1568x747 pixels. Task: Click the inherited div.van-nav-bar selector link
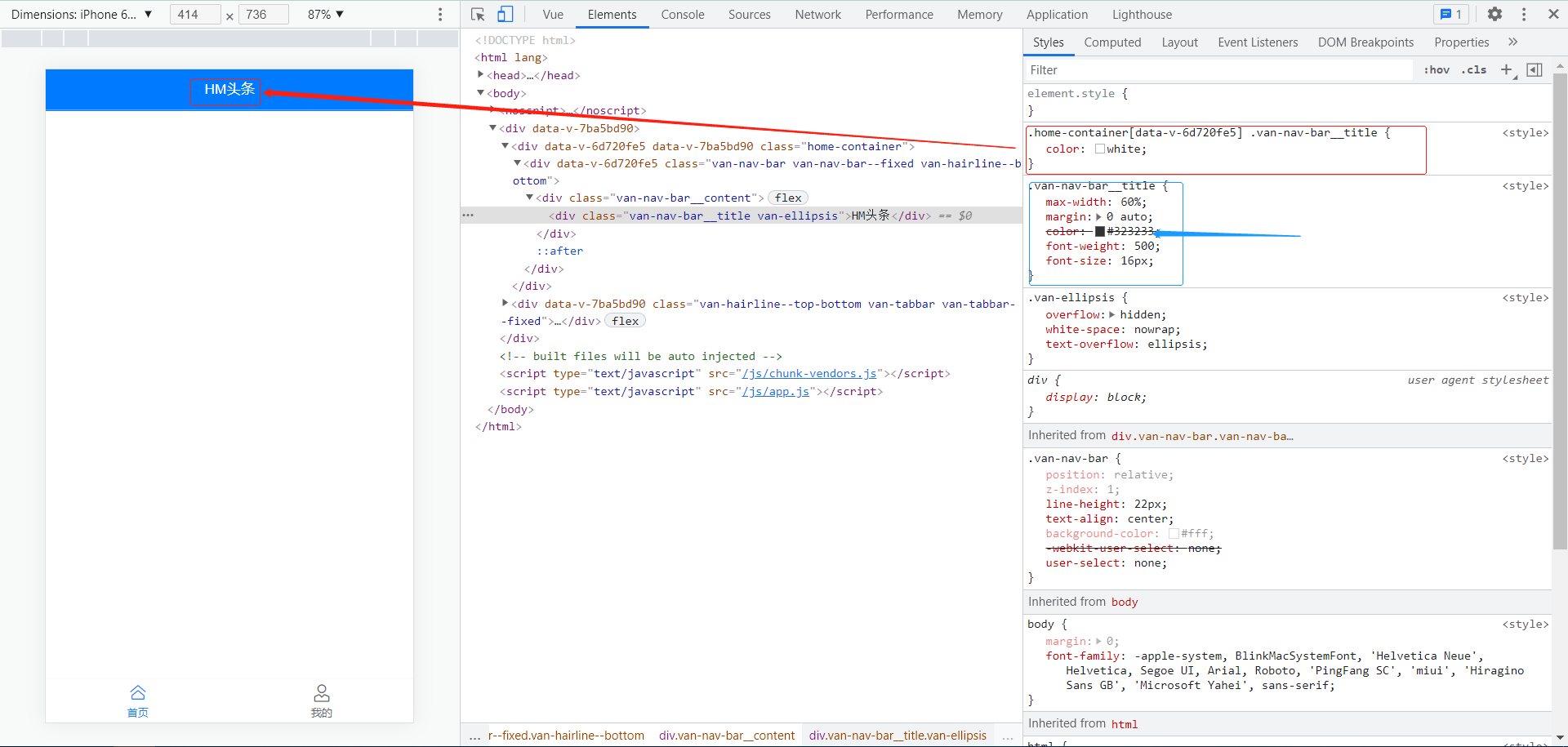pos(1202,437)
